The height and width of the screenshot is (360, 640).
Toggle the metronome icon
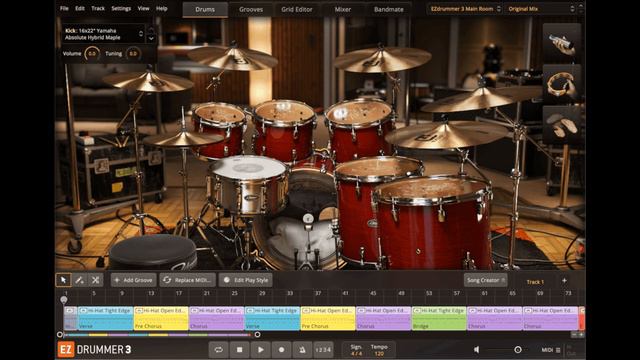[x=302, y=350]
